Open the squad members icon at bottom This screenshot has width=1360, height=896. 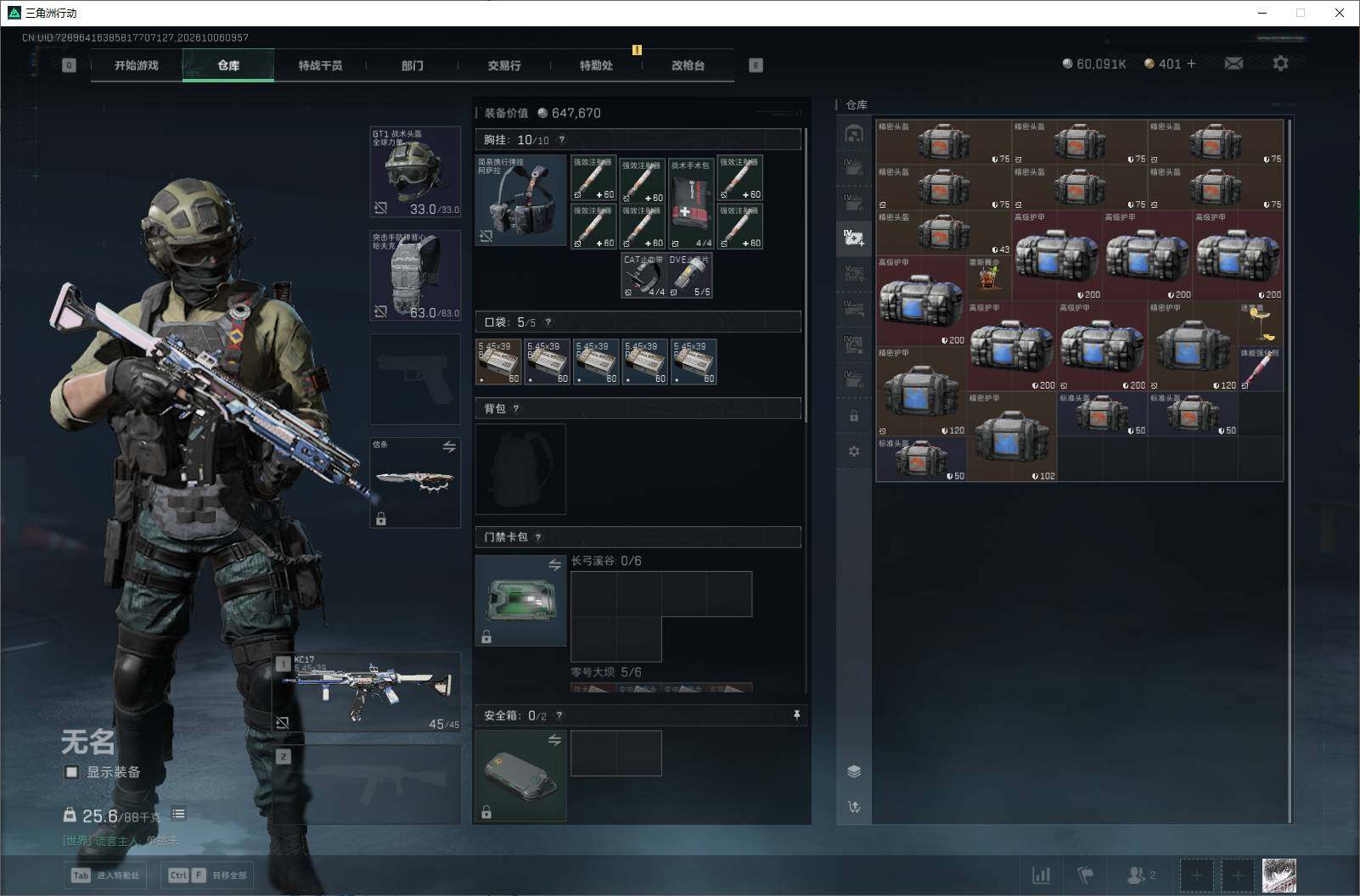[x=1141, y=875]
